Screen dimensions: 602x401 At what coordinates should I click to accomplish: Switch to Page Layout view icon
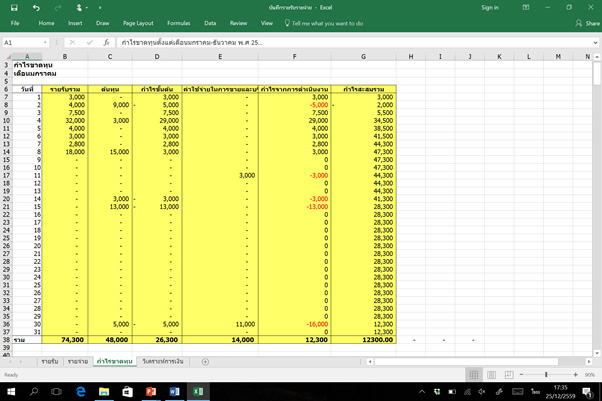coord(491,374)
